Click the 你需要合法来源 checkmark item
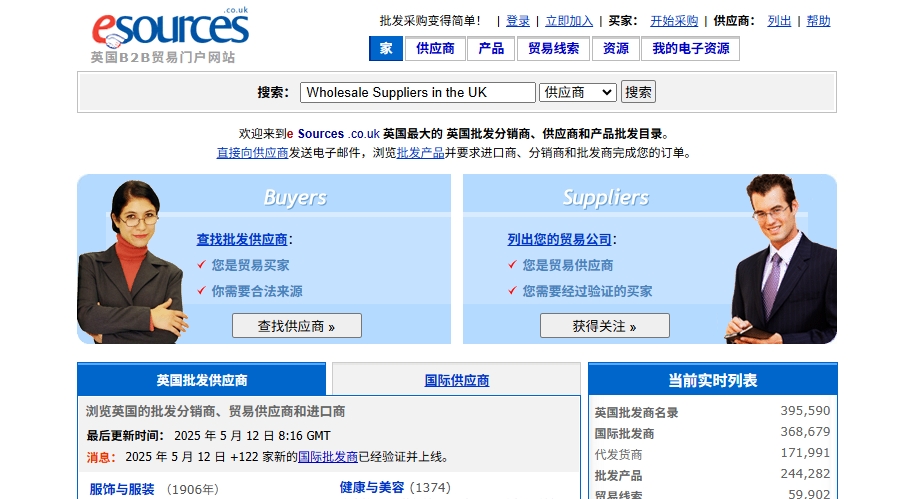 click(x=250, y=291)
